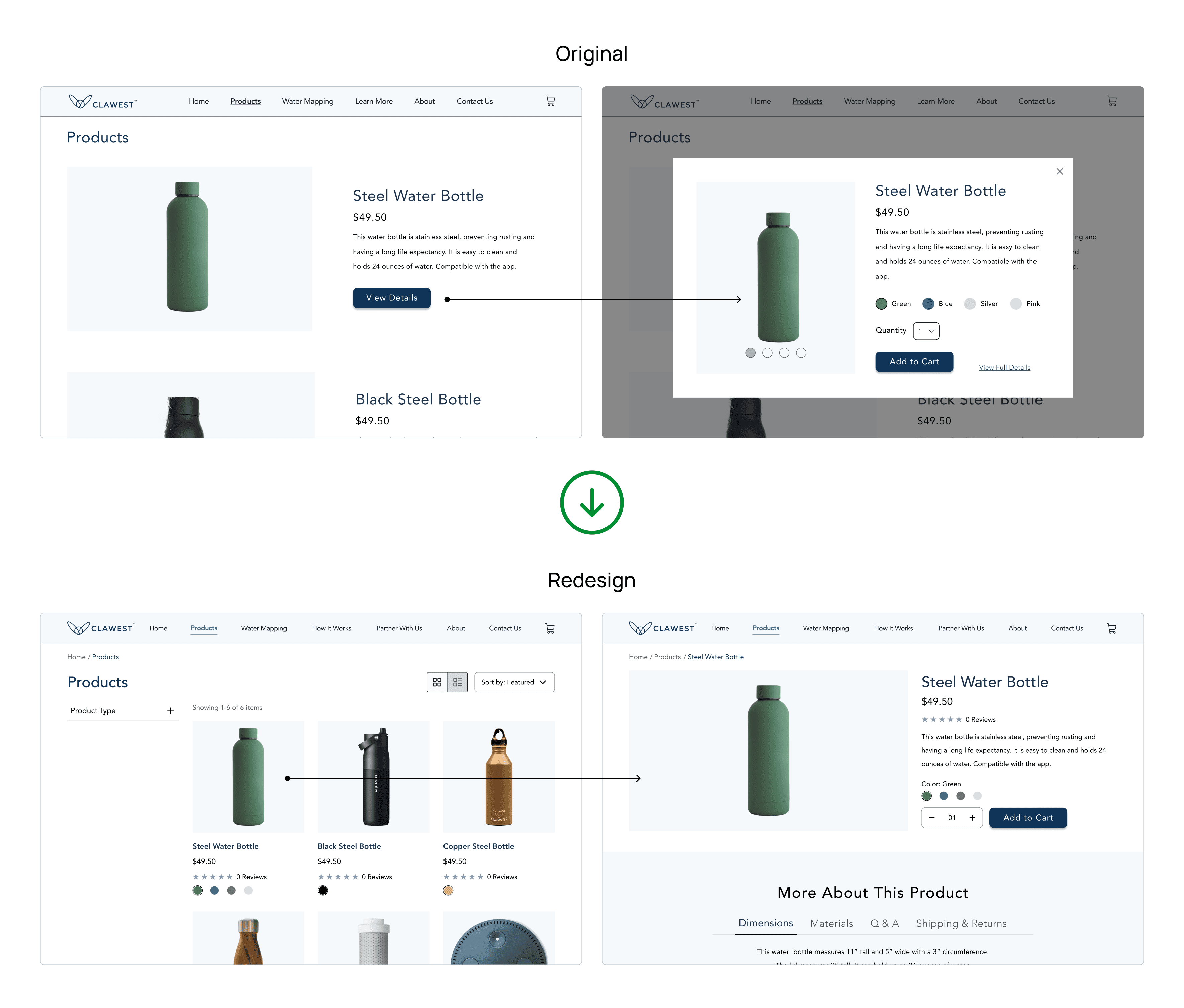Open the Quantity dropdown in popup
Viewport: 1184px width, 1008px height.
pos(926,331)
